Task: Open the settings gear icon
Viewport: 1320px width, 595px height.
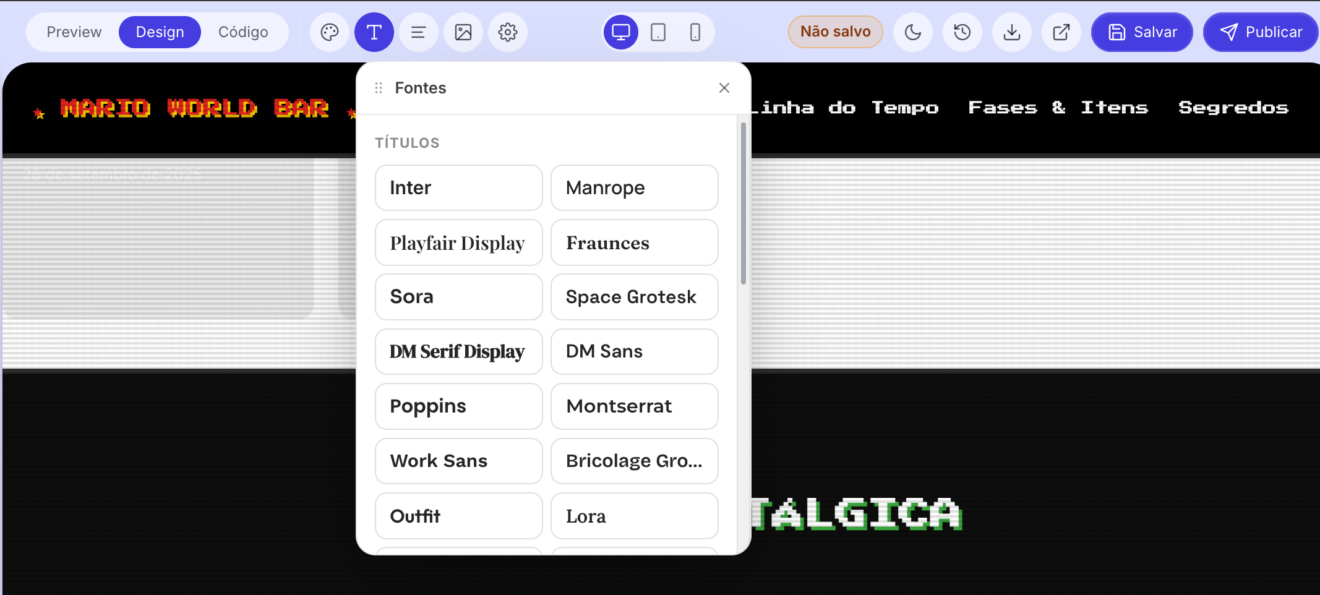Action: point(508,32)
